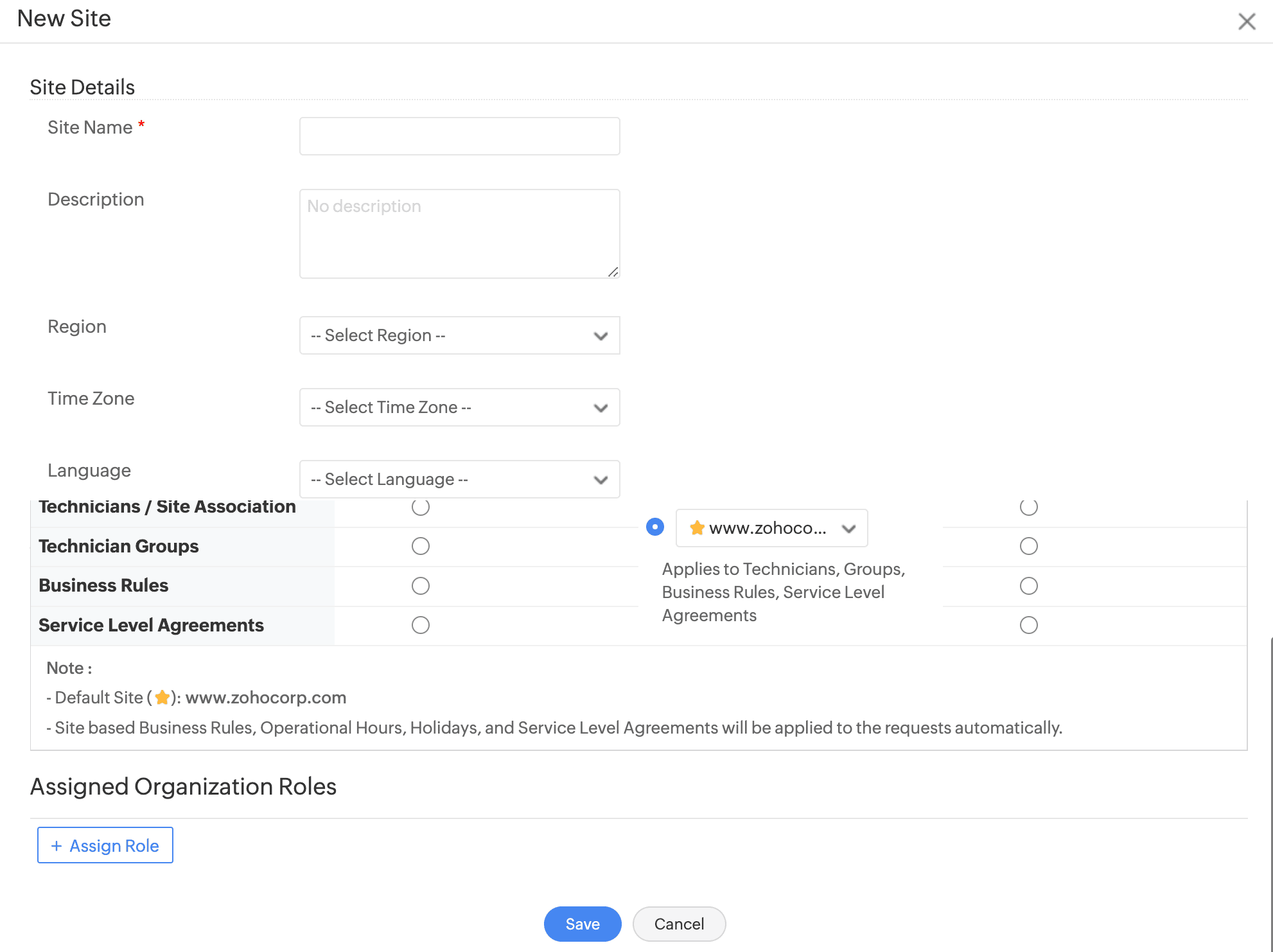Select first radio for Technician Groups
The width and height of the screenshot is (1273, 952).
(x=421, y=546)
